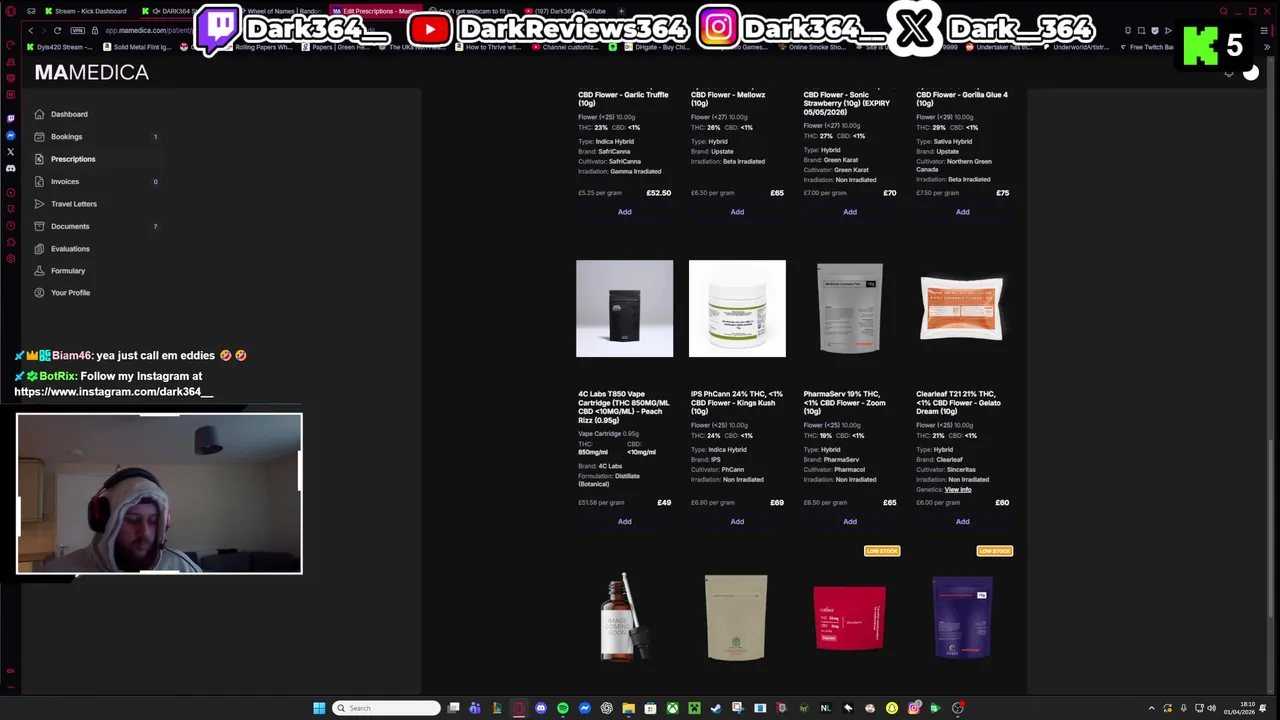Click the MAMEDICA logo

91,72
